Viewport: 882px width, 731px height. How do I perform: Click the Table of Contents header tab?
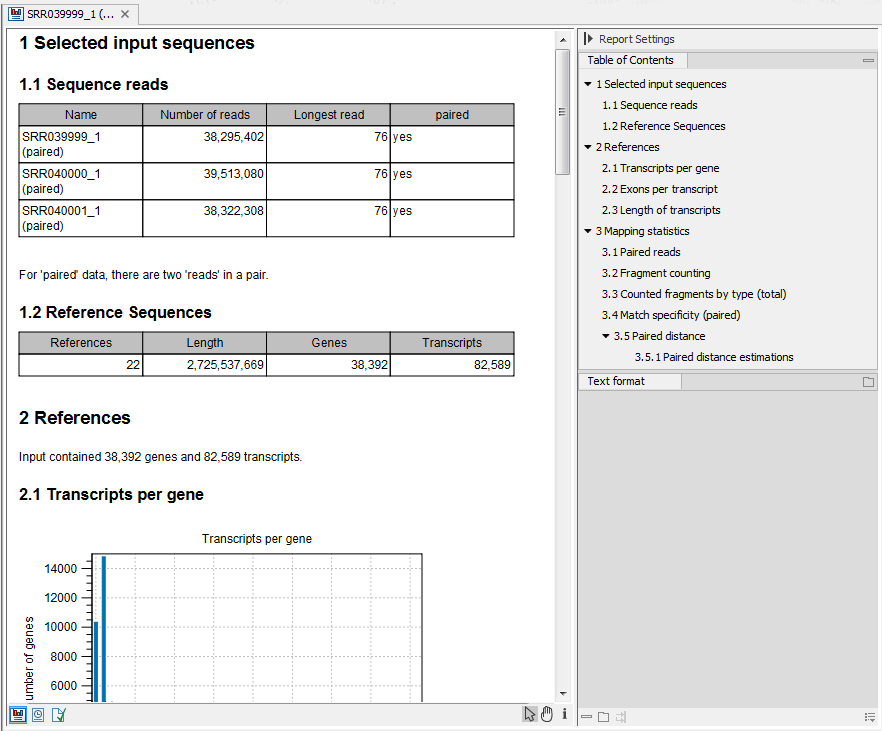(x=633, y=60)
